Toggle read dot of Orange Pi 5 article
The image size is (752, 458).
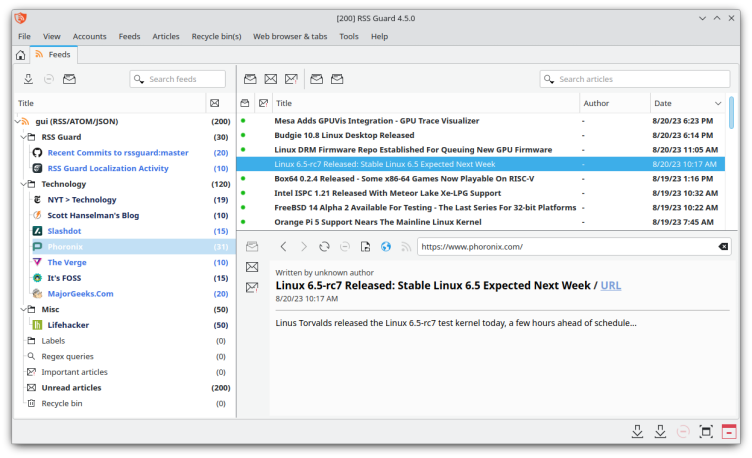point(243,222)
